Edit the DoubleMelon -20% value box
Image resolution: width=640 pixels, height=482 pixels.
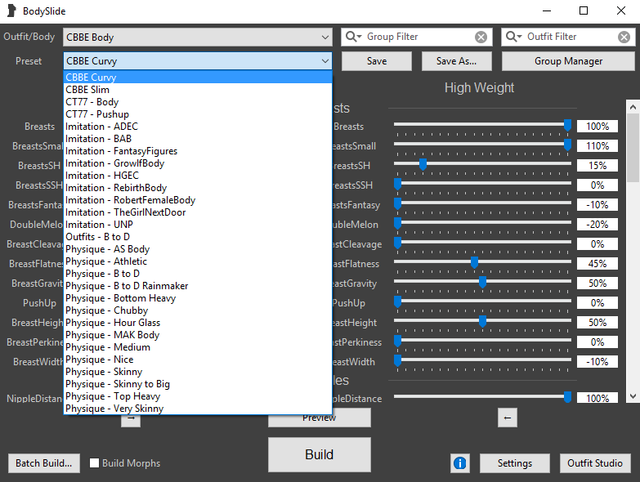(597, 224)
